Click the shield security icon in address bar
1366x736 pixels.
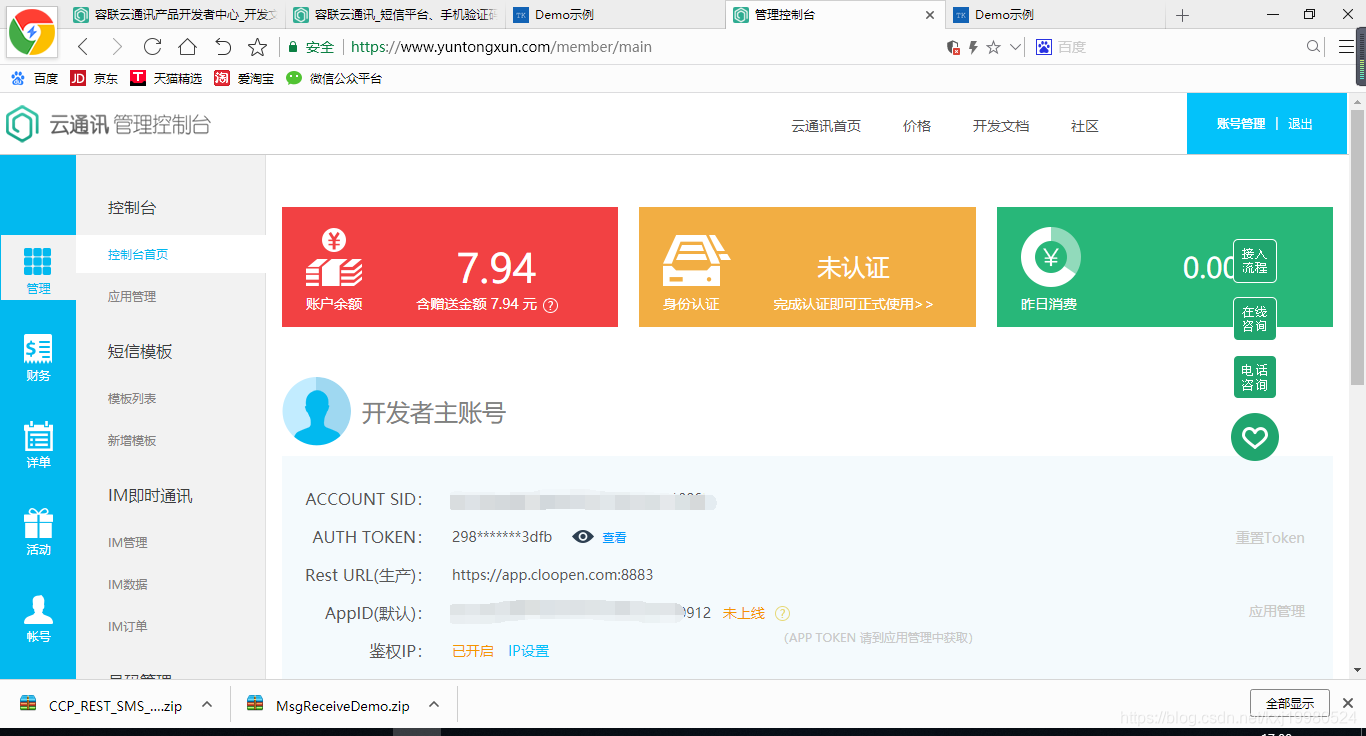pos(953,47)
